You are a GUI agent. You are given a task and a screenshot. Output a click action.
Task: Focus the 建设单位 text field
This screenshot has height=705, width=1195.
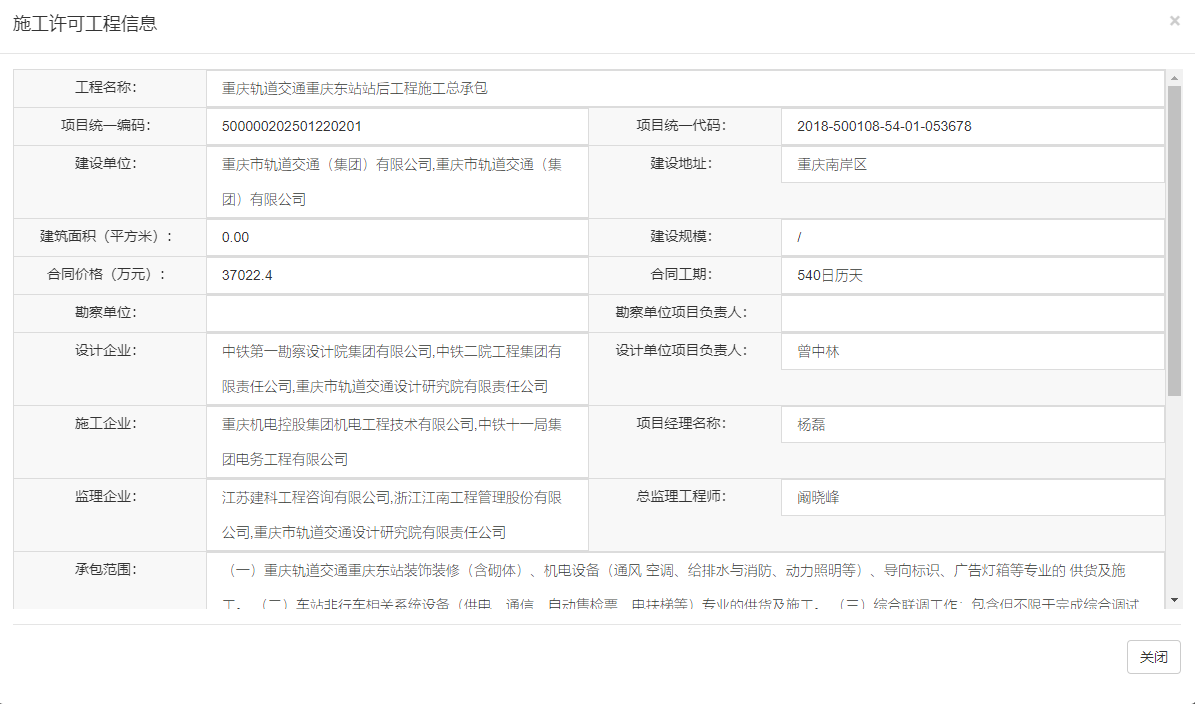tap(397, 182)
